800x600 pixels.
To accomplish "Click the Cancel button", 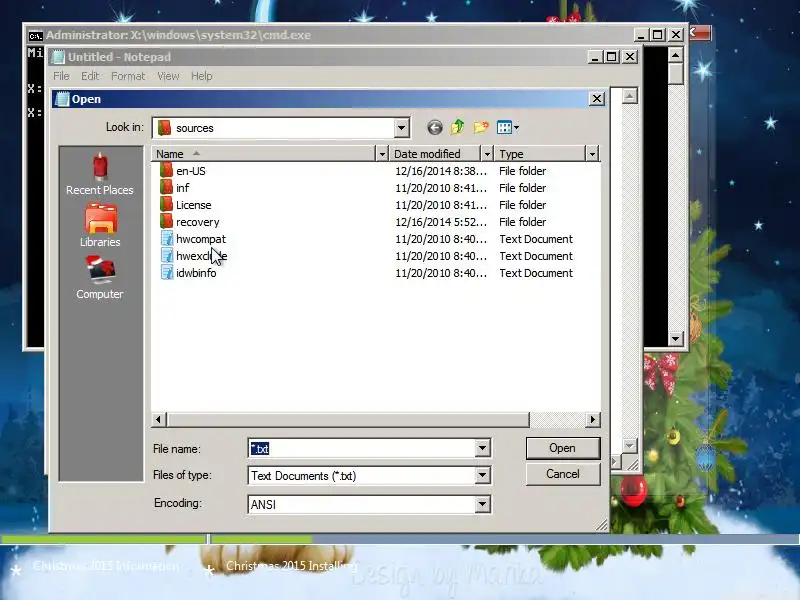I will [x=563, y=474].
